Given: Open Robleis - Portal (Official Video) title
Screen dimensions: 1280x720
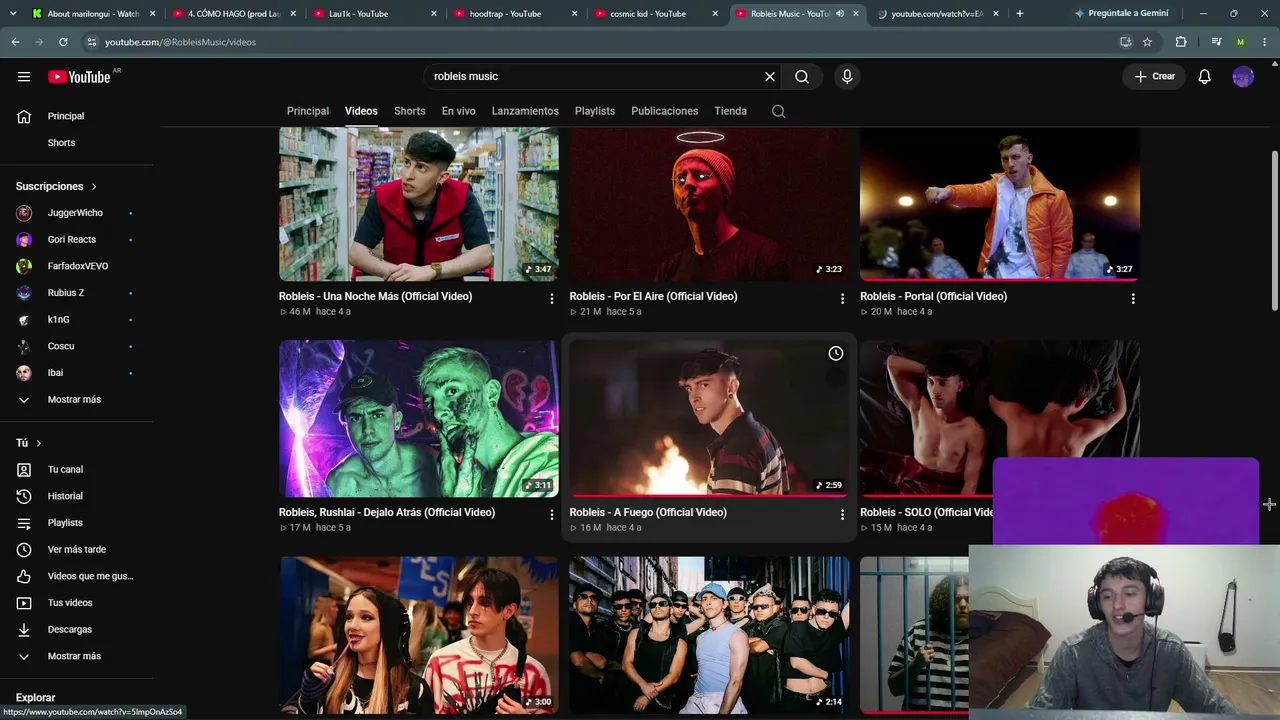Looking at the screenshot, I should (933, 296).
